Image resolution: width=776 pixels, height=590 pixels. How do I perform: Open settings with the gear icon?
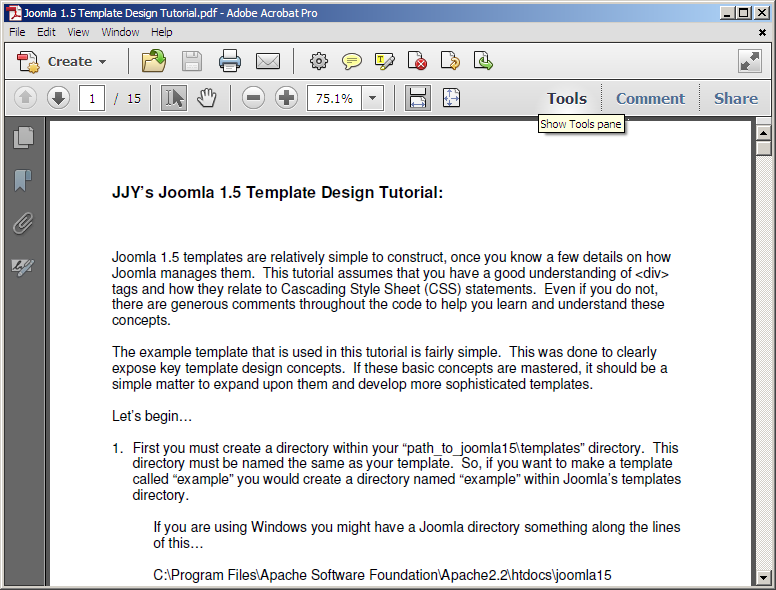coord(319,61)
